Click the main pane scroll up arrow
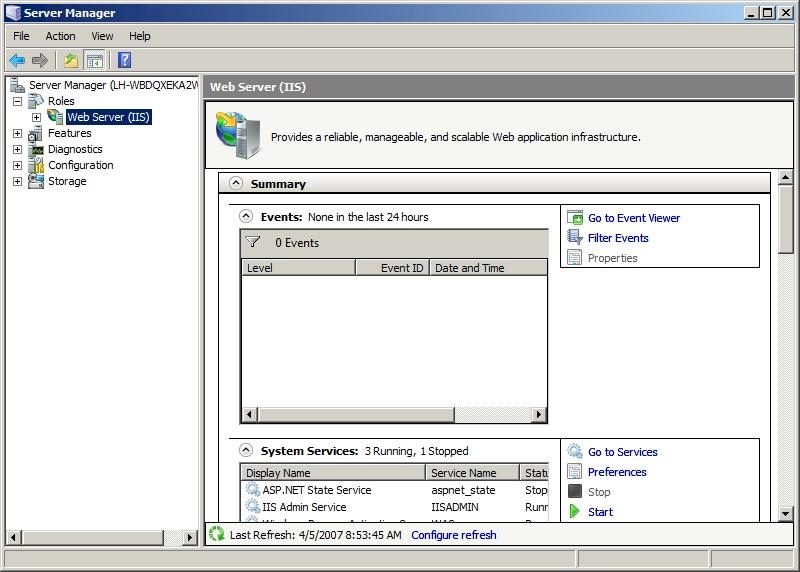800x572 pixels. (786, 178)
